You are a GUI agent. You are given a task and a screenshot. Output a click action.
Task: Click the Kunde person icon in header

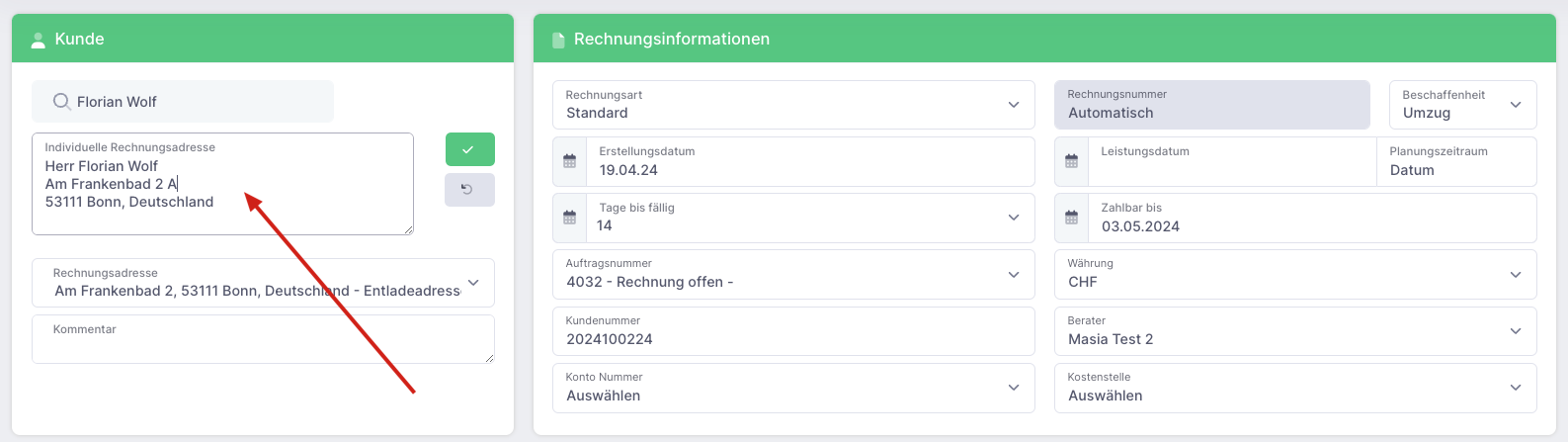39,40
